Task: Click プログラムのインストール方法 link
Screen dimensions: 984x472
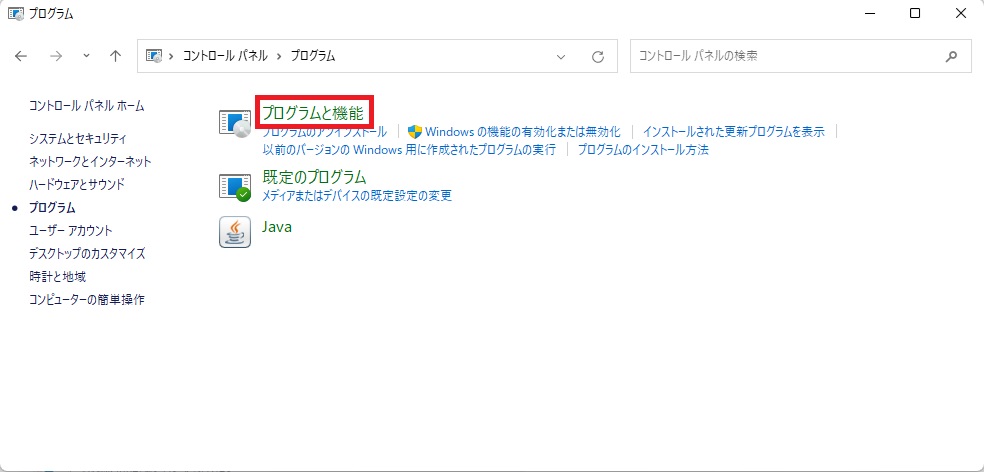Action: 643,150
